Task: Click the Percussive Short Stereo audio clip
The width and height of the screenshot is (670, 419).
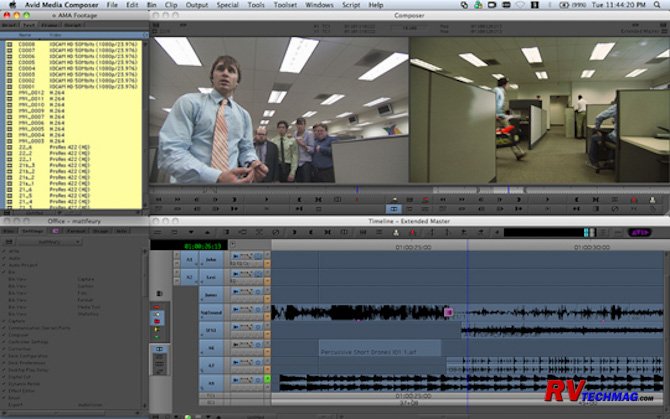Action: coord(378,348)
